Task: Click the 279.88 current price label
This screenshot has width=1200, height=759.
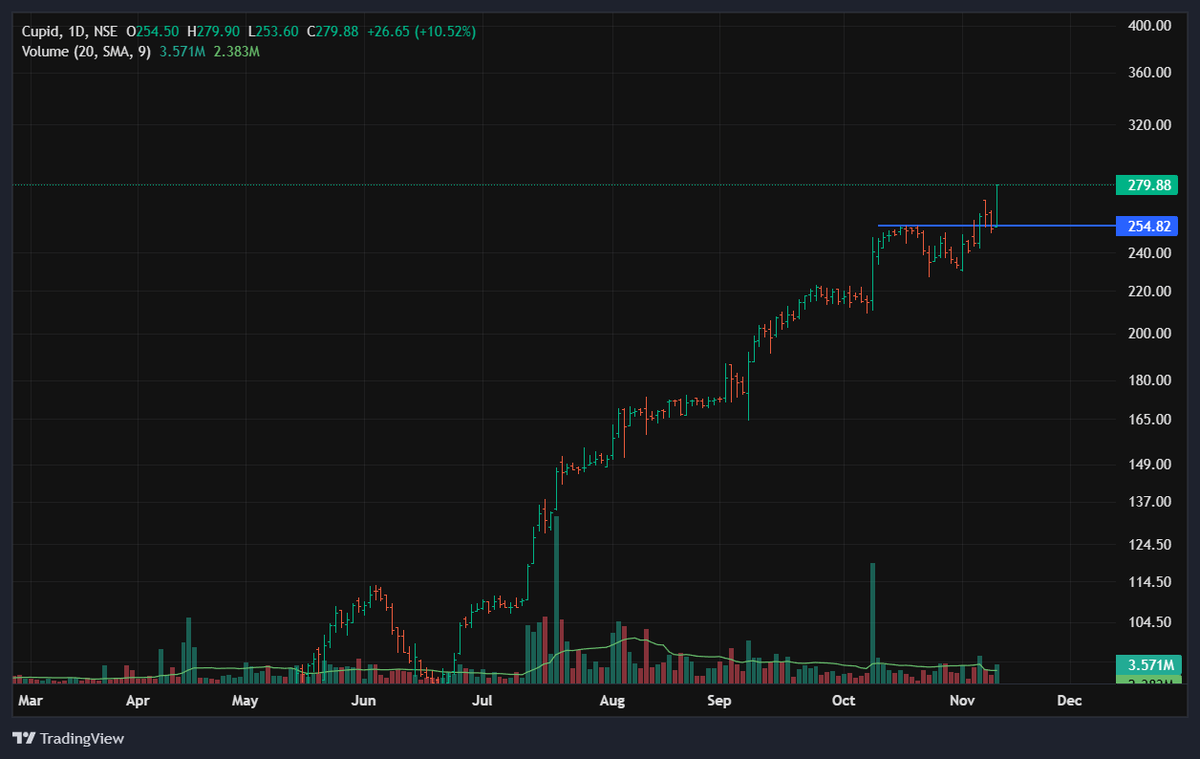Action: tap(1147, 185)
